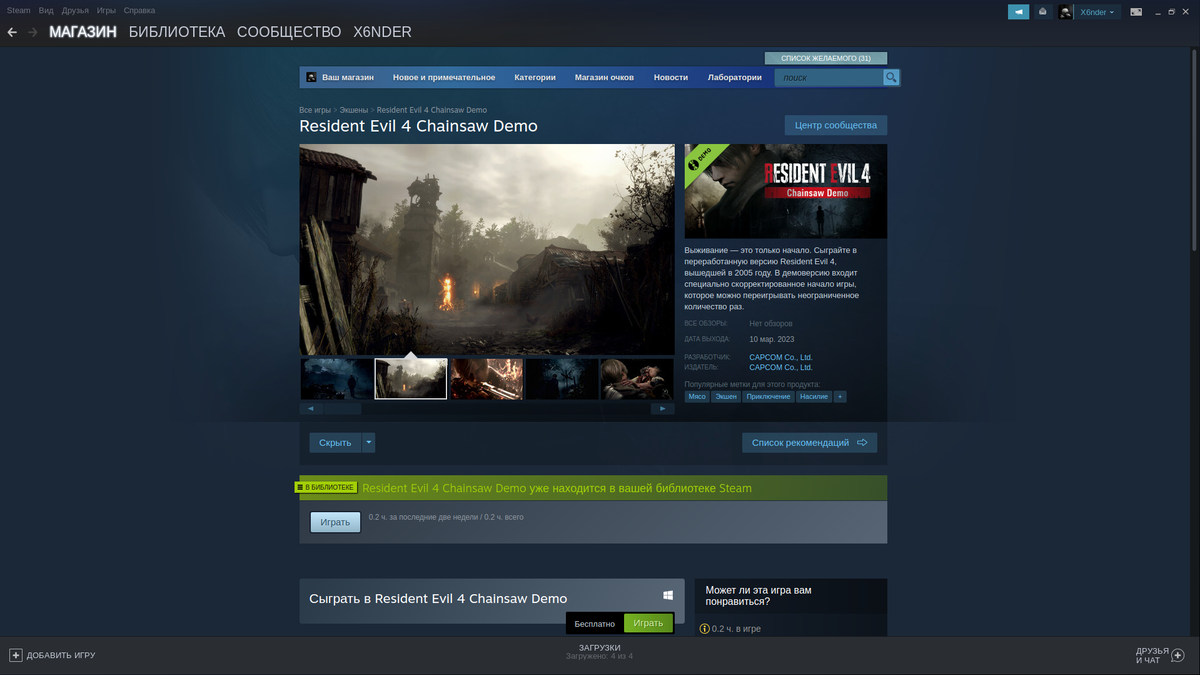
Task: Open the Новости store link
Action: pyautogui.click(x=671, y=77)
